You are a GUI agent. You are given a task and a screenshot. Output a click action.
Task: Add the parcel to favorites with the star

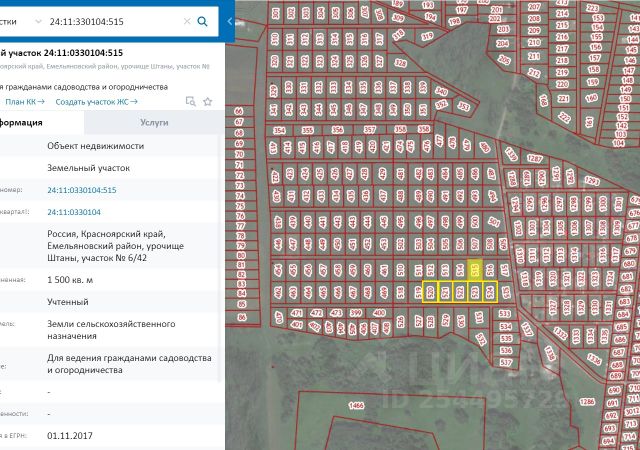point(207,102)
